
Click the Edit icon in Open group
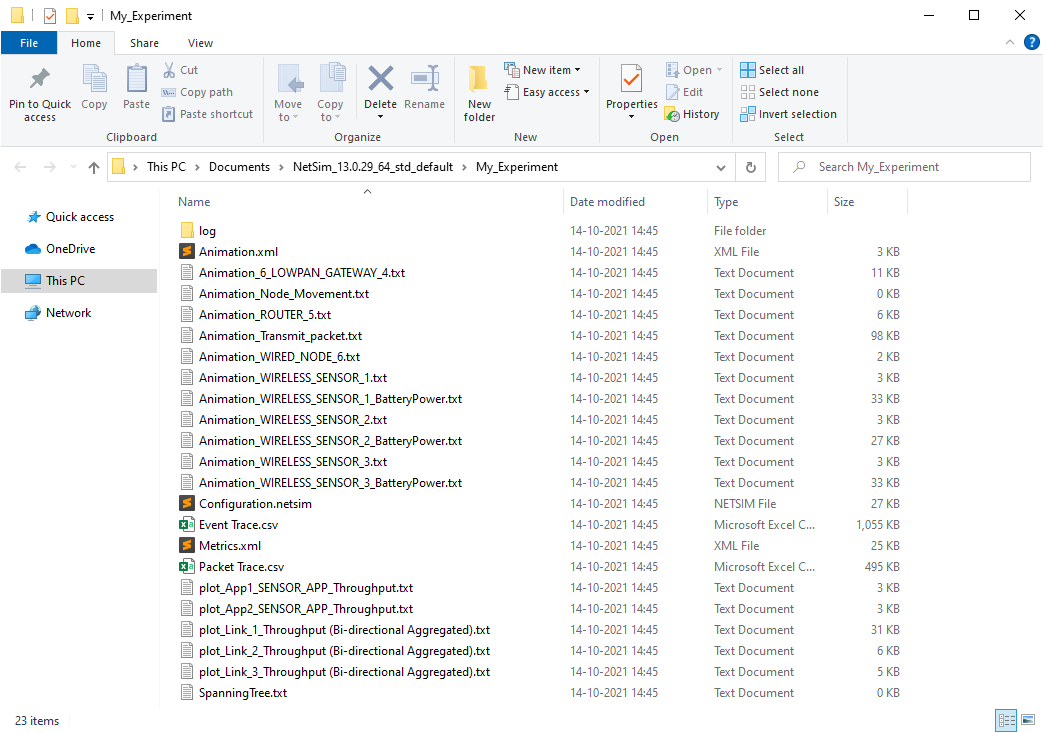click(x=672, y=92)
